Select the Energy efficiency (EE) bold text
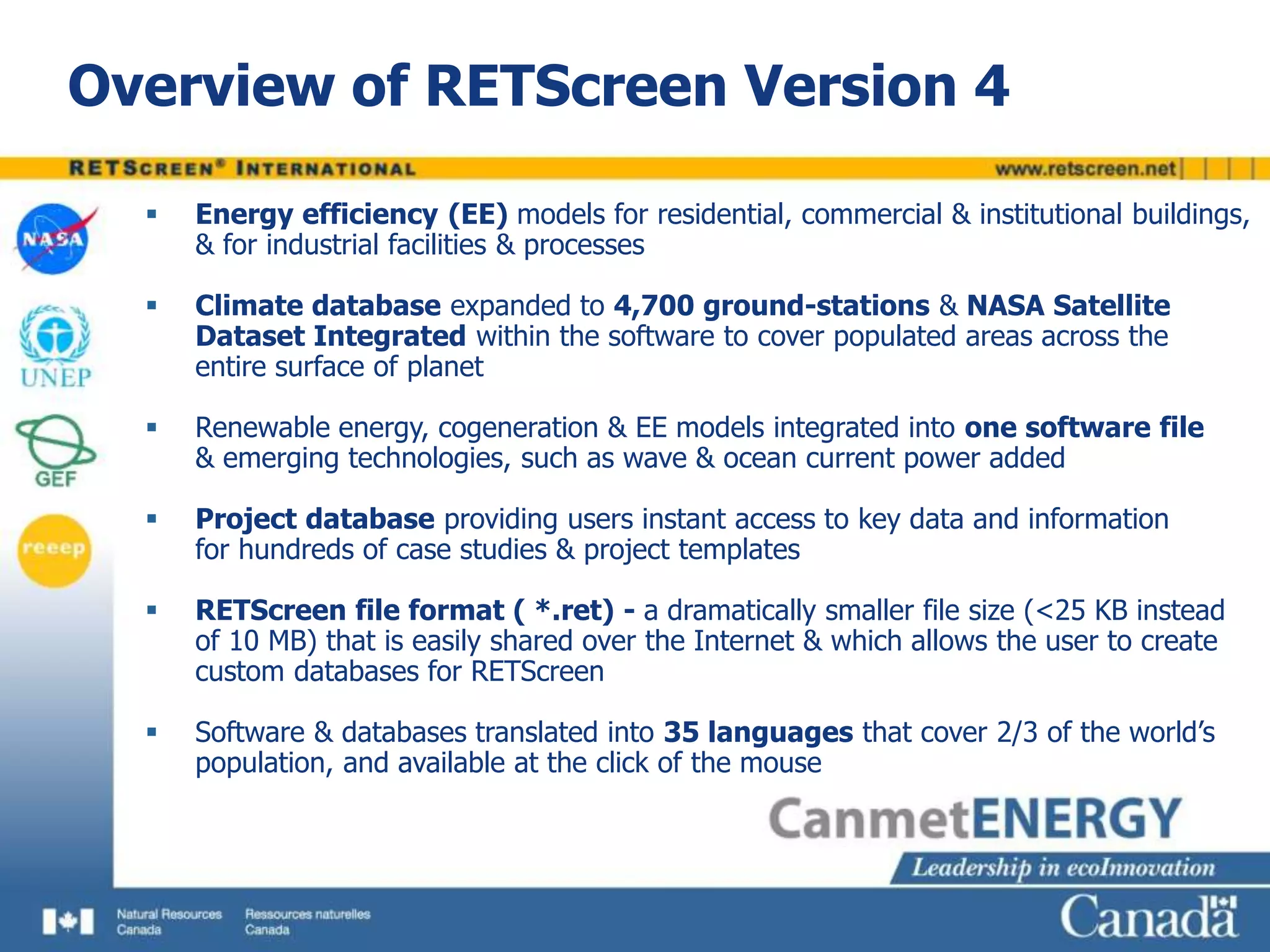Image resolution: width=1270 pixels, height=952 pixels. [x=351, y=214]
